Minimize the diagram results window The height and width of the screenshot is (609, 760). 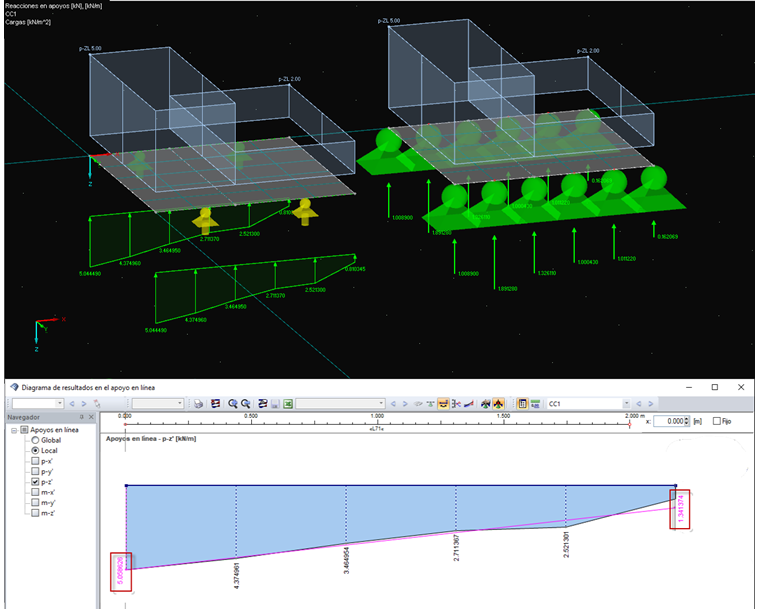coord(689,387)
